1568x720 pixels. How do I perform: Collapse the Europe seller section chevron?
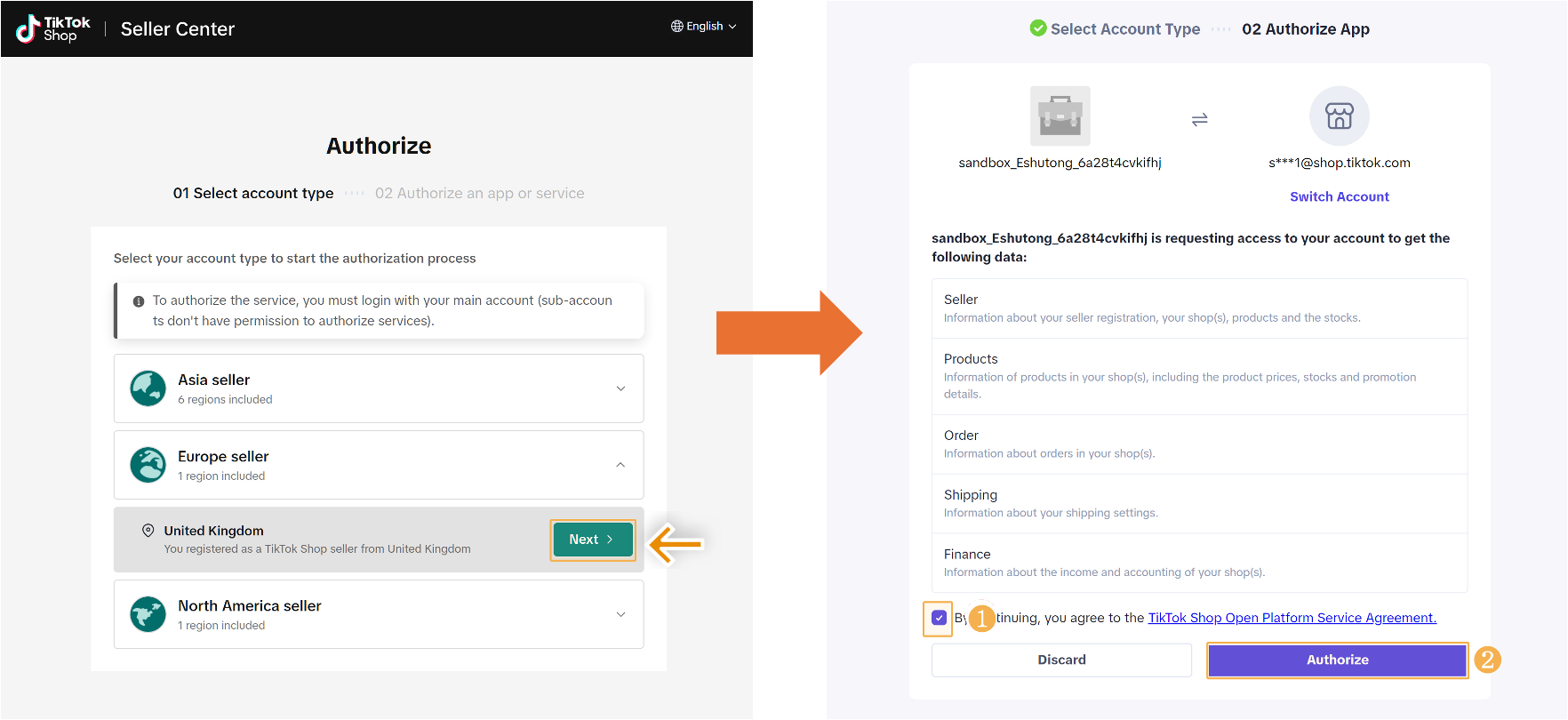(x=620, y=465)
